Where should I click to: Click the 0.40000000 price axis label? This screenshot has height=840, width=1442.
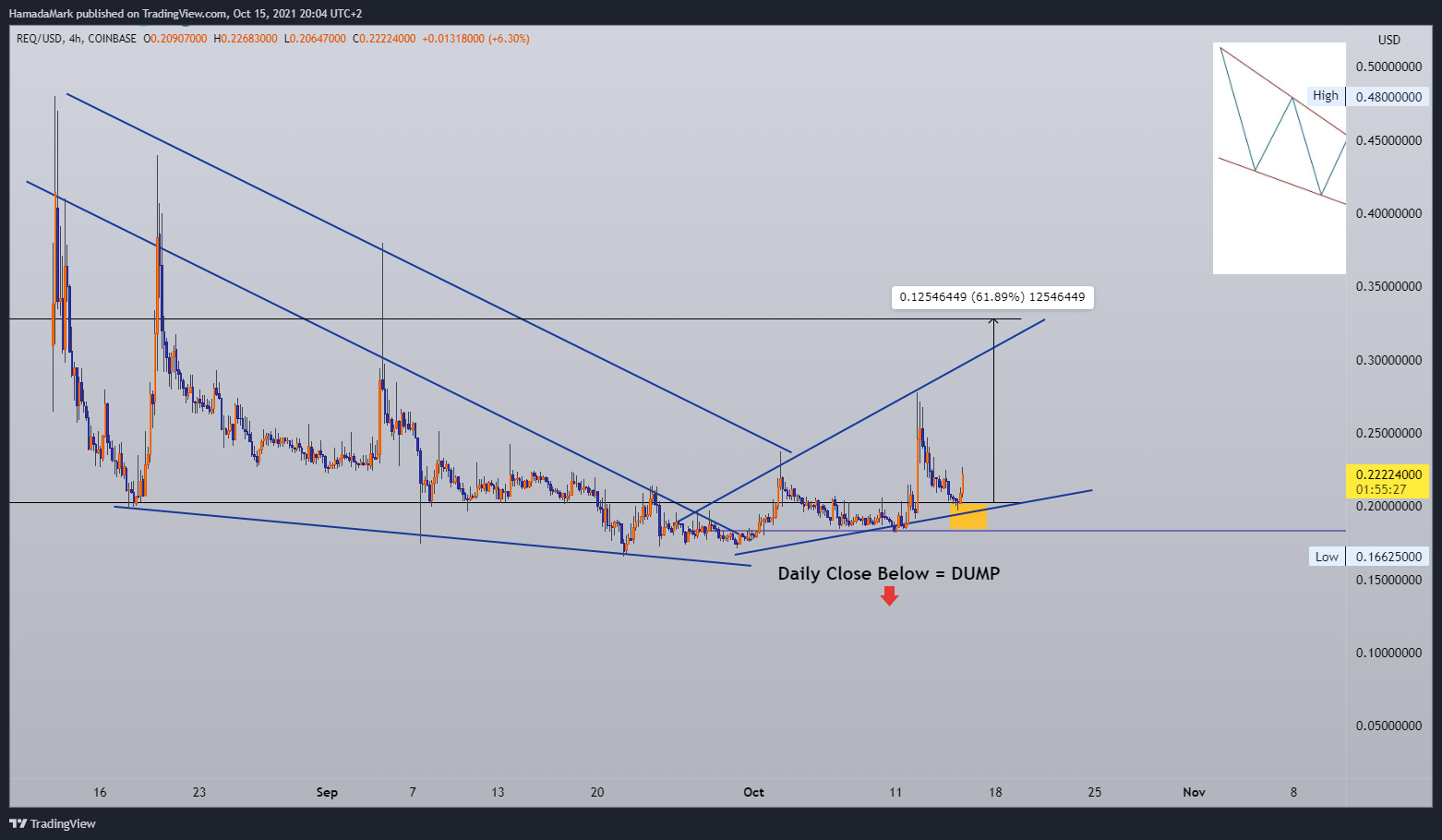click(x=1388, y=213)
